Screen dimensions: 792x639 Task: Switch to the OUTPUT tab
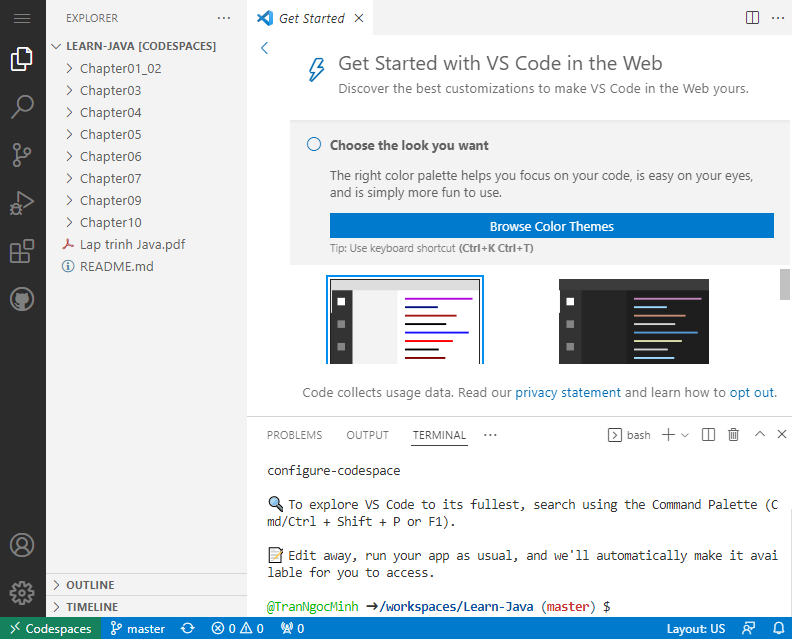367,435
